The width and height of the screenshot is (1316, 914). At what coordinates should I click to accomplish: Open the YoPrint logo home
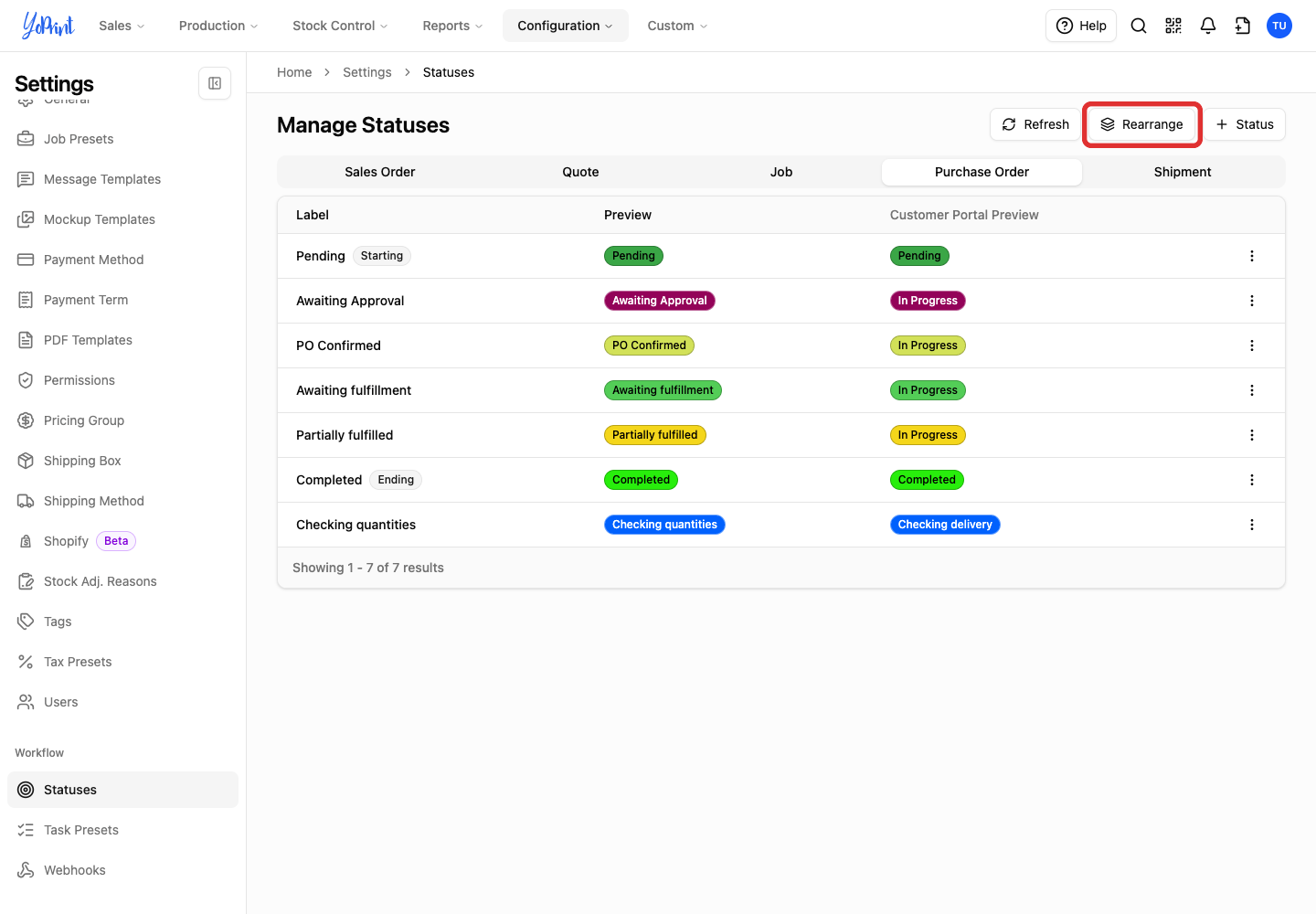click(48, 26)
